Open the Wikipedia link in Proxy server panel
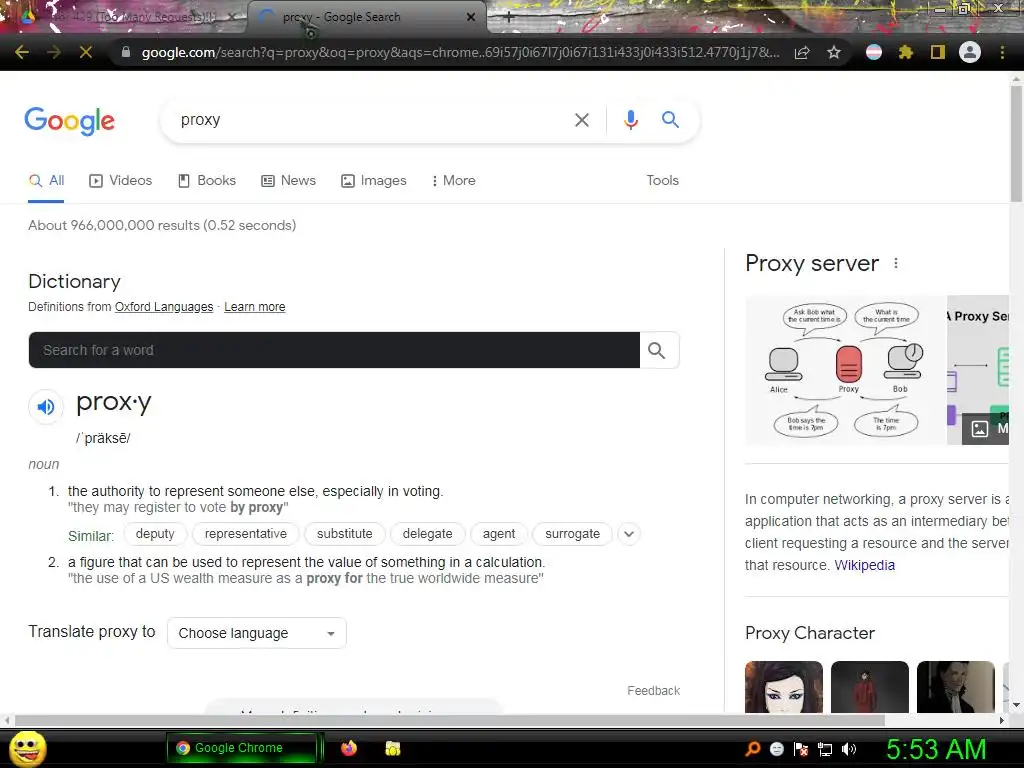The width and height of the screenshot is (1024, 768). (865, 565)
